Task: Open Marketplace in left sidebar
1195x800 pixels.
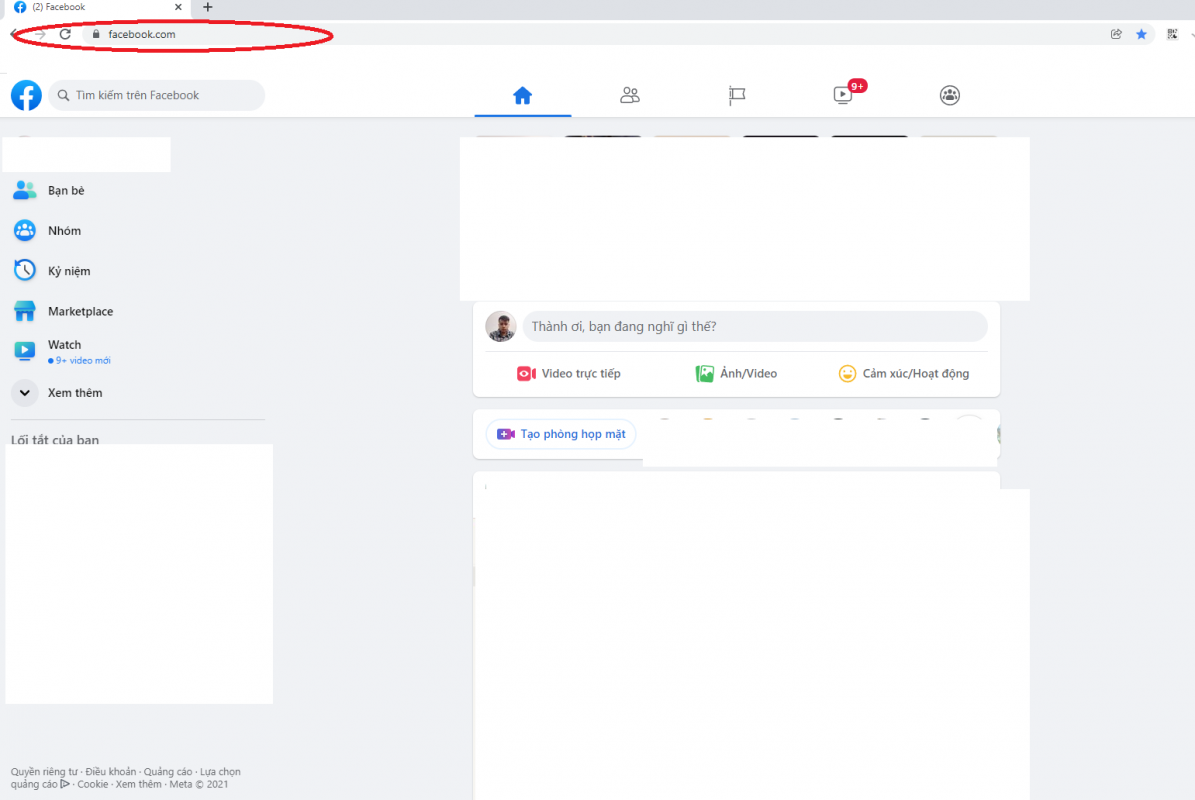Action: [80, 312]
